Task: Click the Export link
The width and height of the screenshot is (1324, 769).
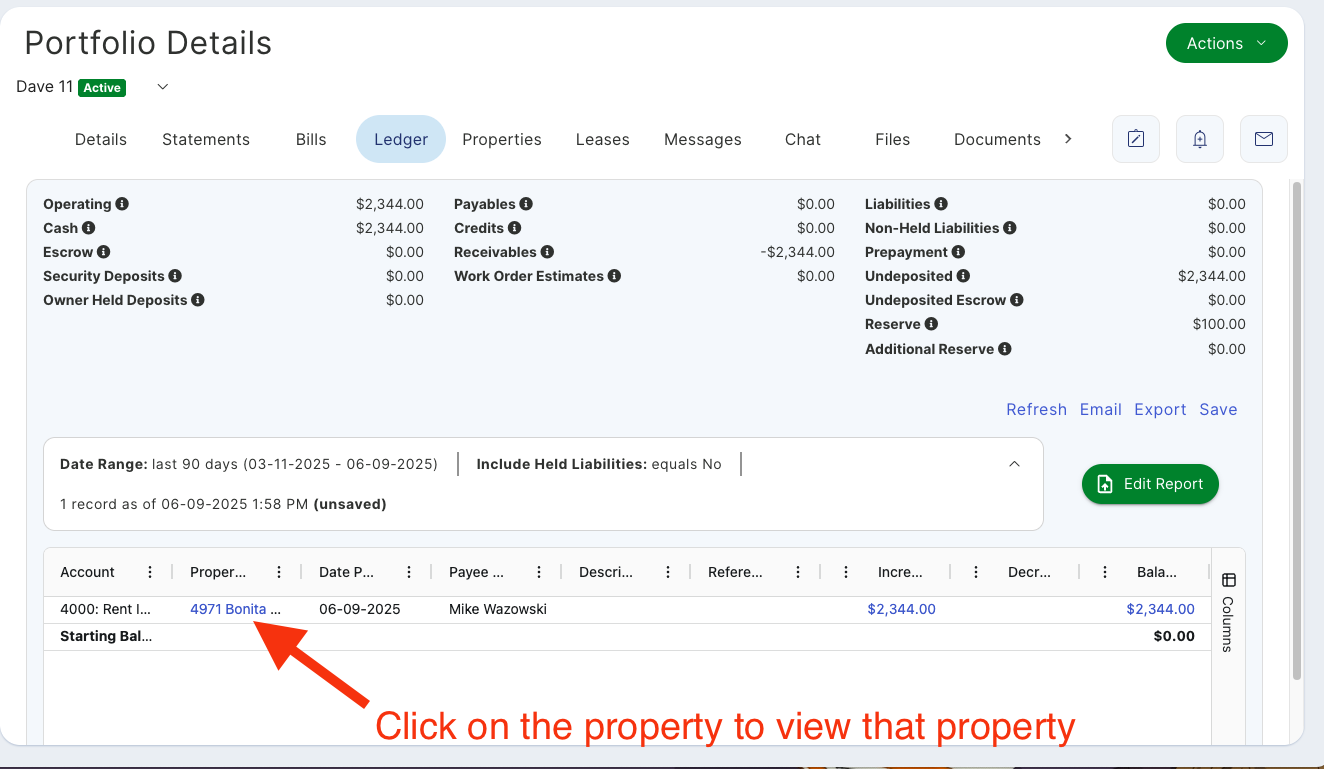Action: pyautogui.click(x=1160, y=409)
